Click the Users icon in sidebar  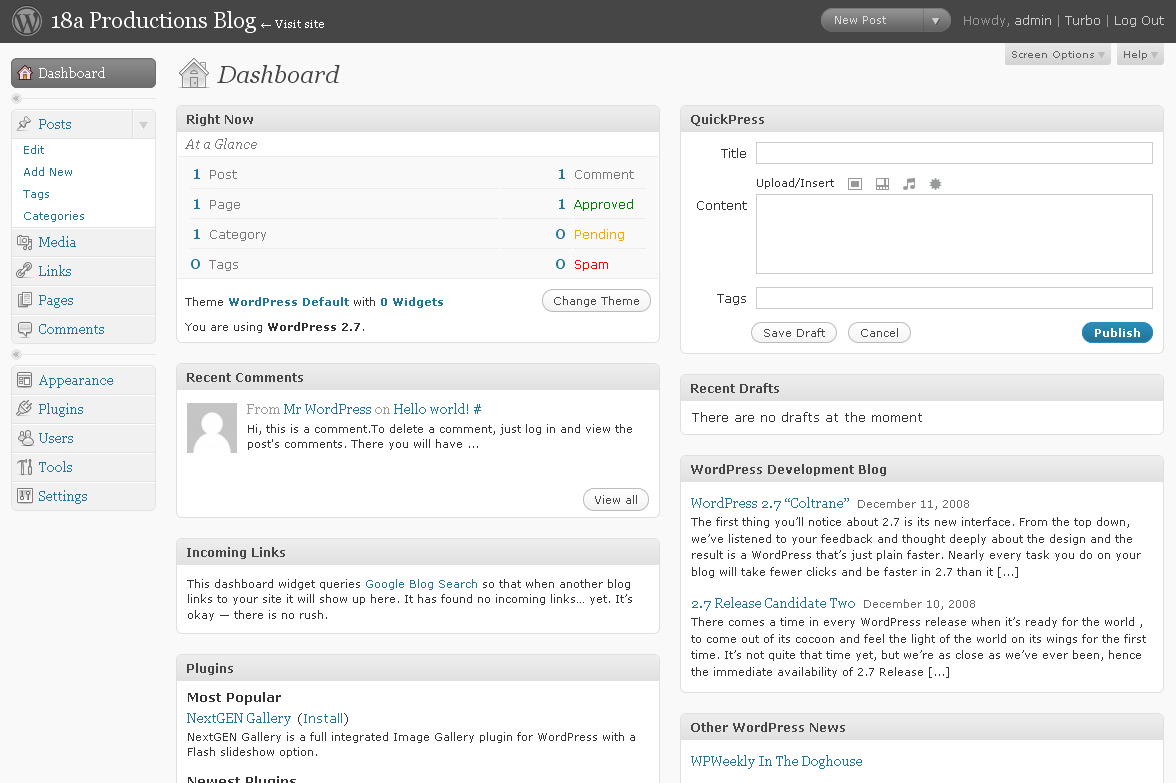[x=25, y=438]
